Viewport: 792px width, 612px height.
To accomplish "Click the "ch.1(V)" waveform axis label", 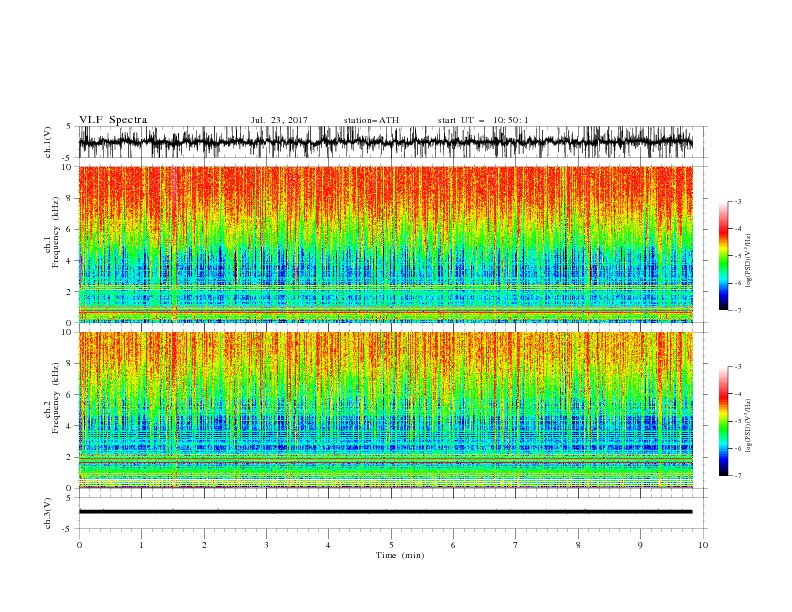I will tap(48, 142).
